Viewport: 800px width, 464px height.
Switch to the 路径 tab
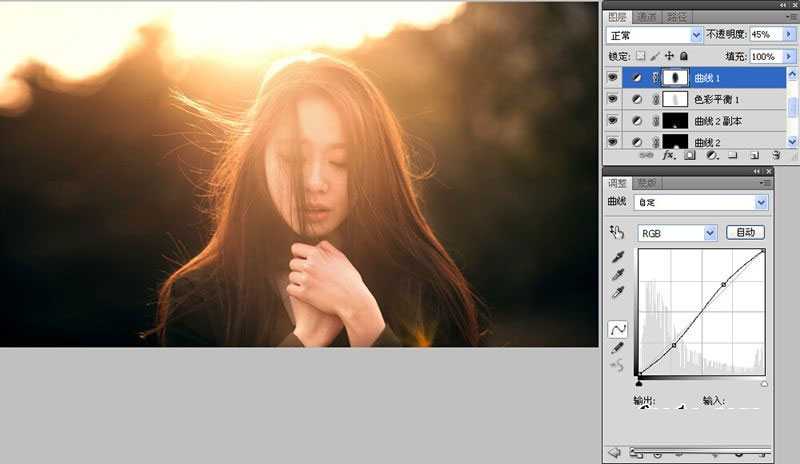tap(676, 17)
